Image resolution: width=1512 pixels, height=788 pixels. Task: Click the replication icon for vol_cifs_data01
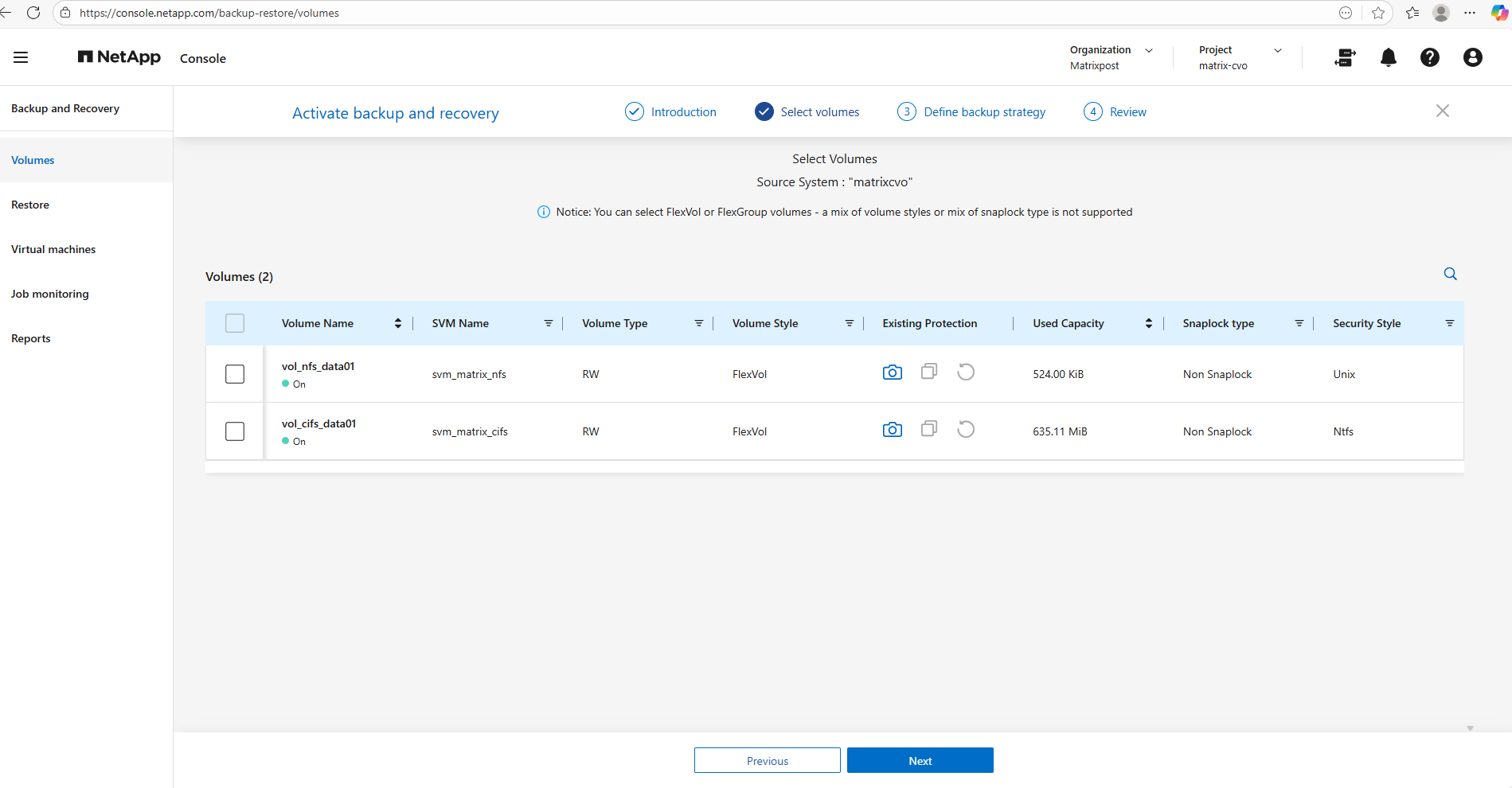(928, 429)
